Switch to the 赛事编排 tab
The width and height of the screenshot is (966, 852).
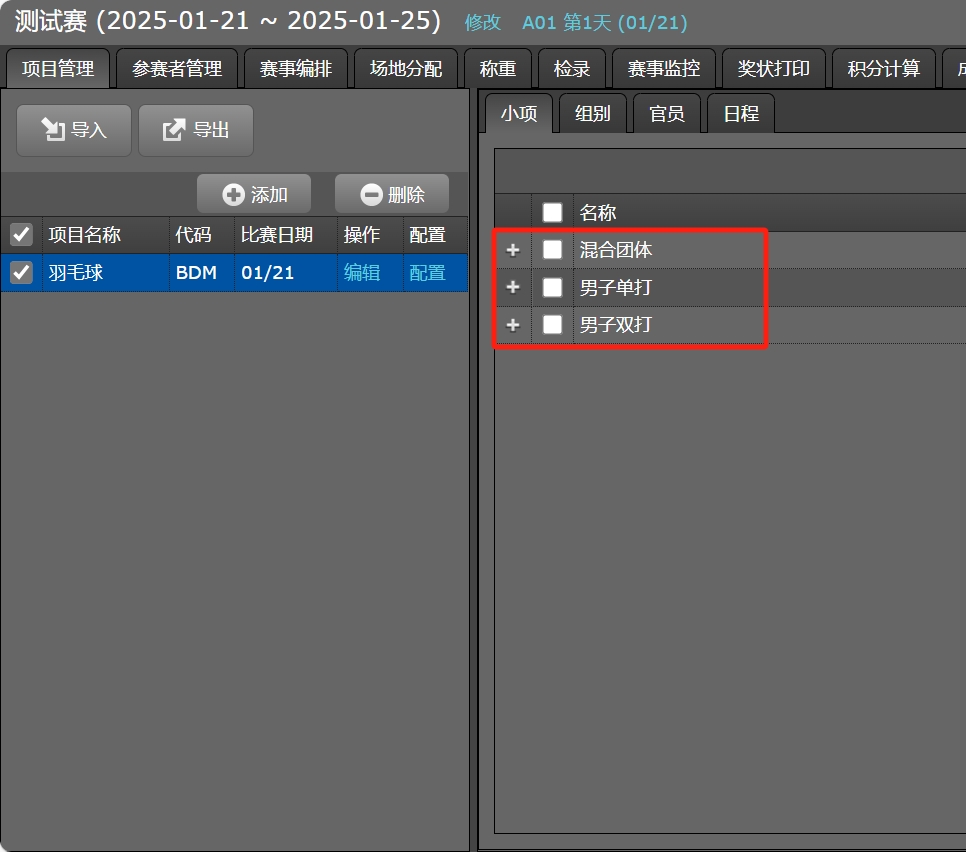[296, 69]
